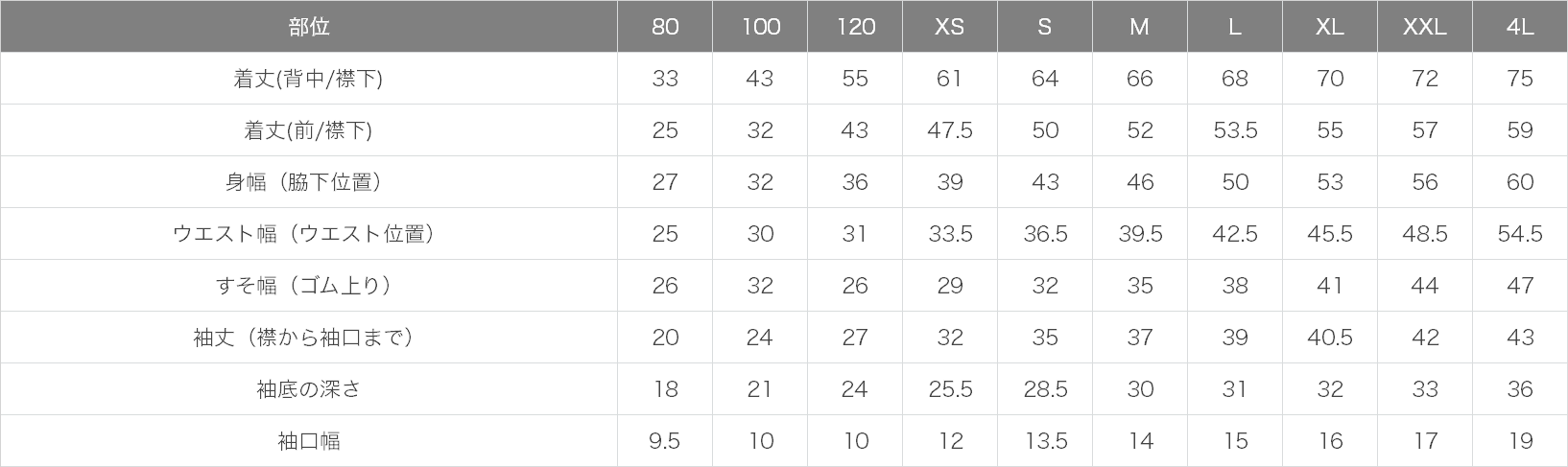This screenshot has width=1568, height=467.
Task: Click the 身幅（脇下位置）row label
Action: [308, 182]
